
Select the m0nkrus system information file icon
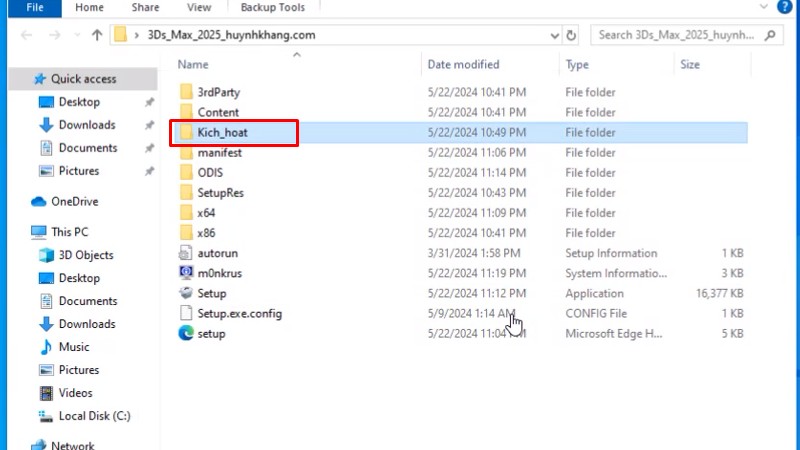tap(185, 273)
